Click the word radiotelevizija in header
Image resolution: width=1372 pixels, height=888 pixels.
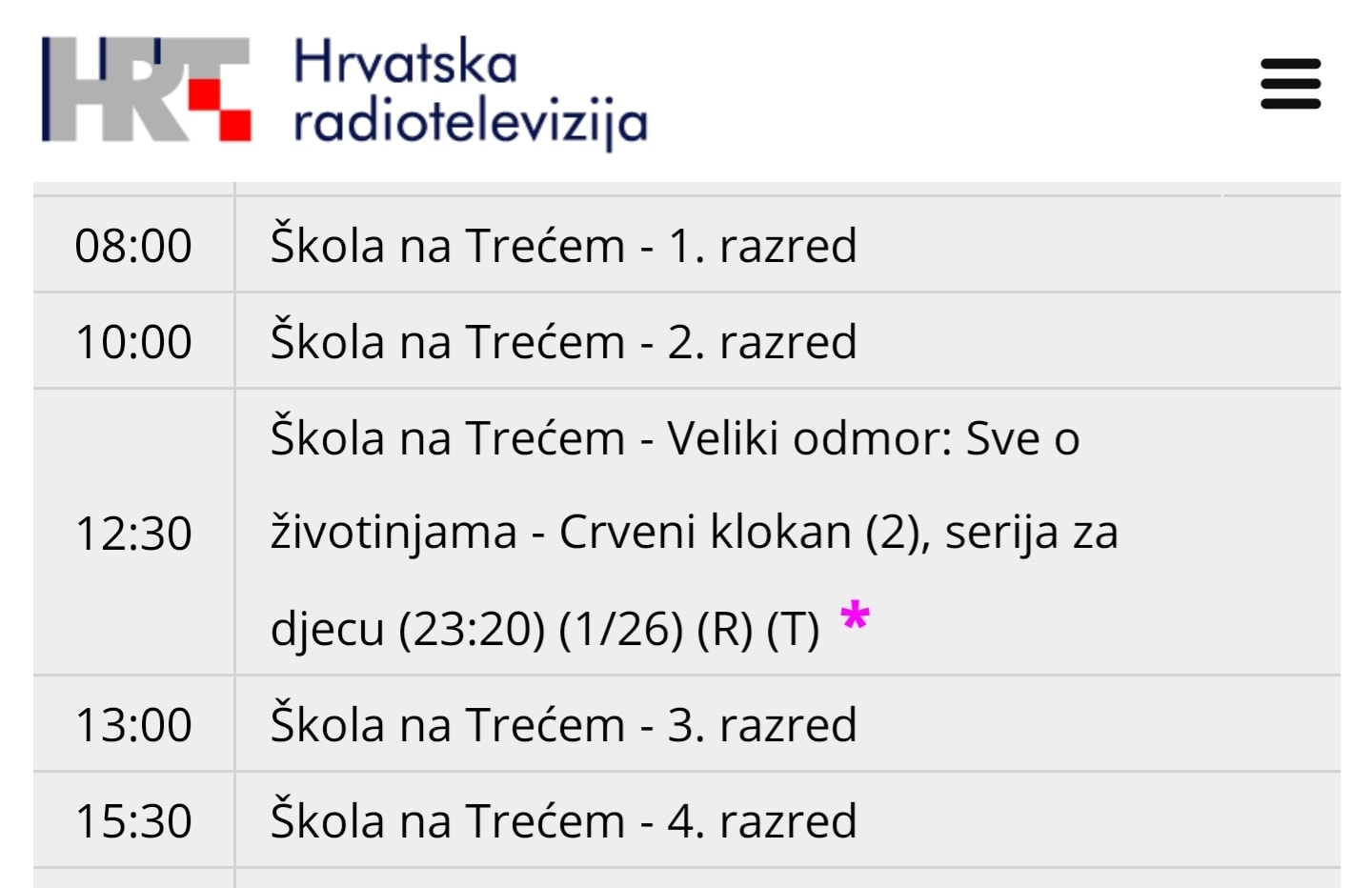pyautogui.click(x=471, y=124)
